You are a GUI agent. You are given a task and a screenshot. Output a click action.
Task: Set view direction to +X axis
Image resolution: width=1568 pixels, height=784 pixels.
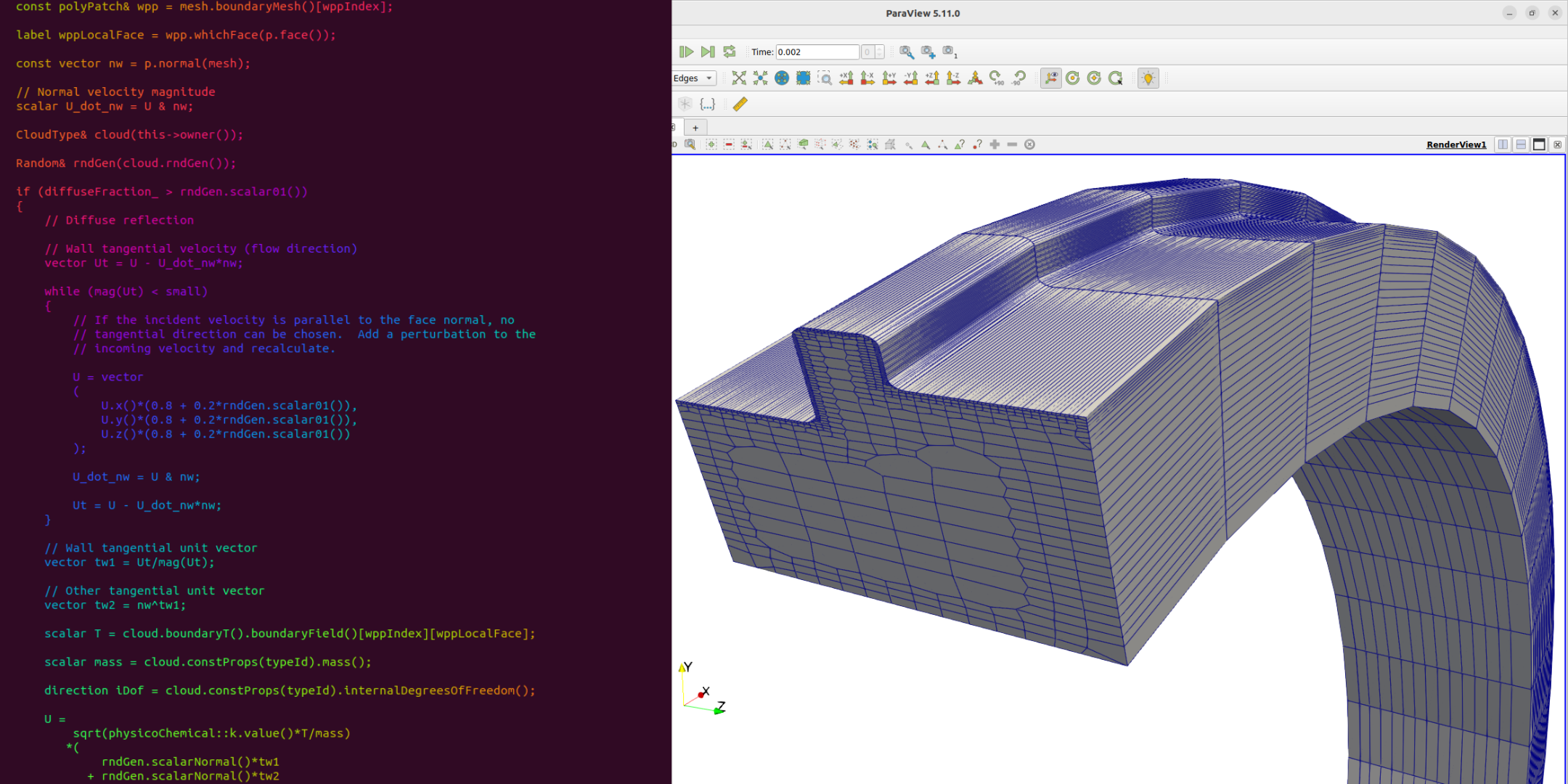click(846, 78)
